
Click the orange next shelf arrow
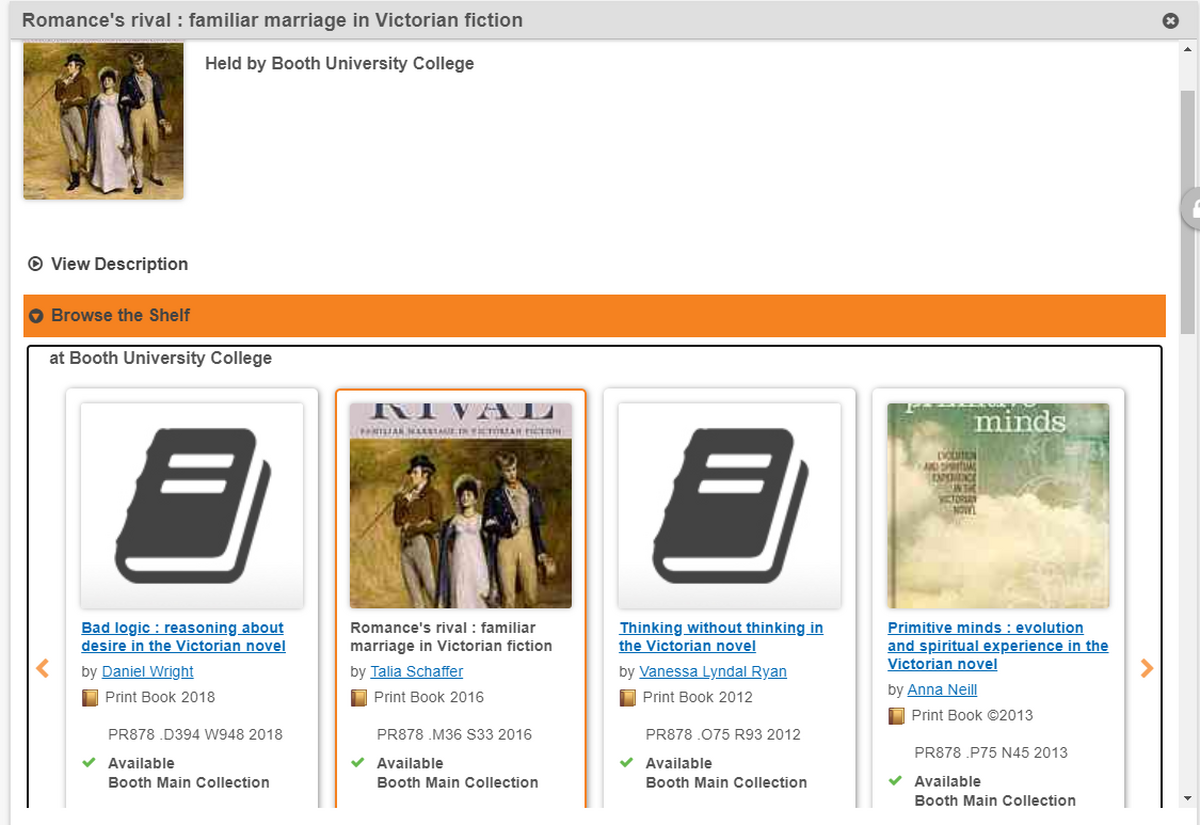[x=1146, y=669]
